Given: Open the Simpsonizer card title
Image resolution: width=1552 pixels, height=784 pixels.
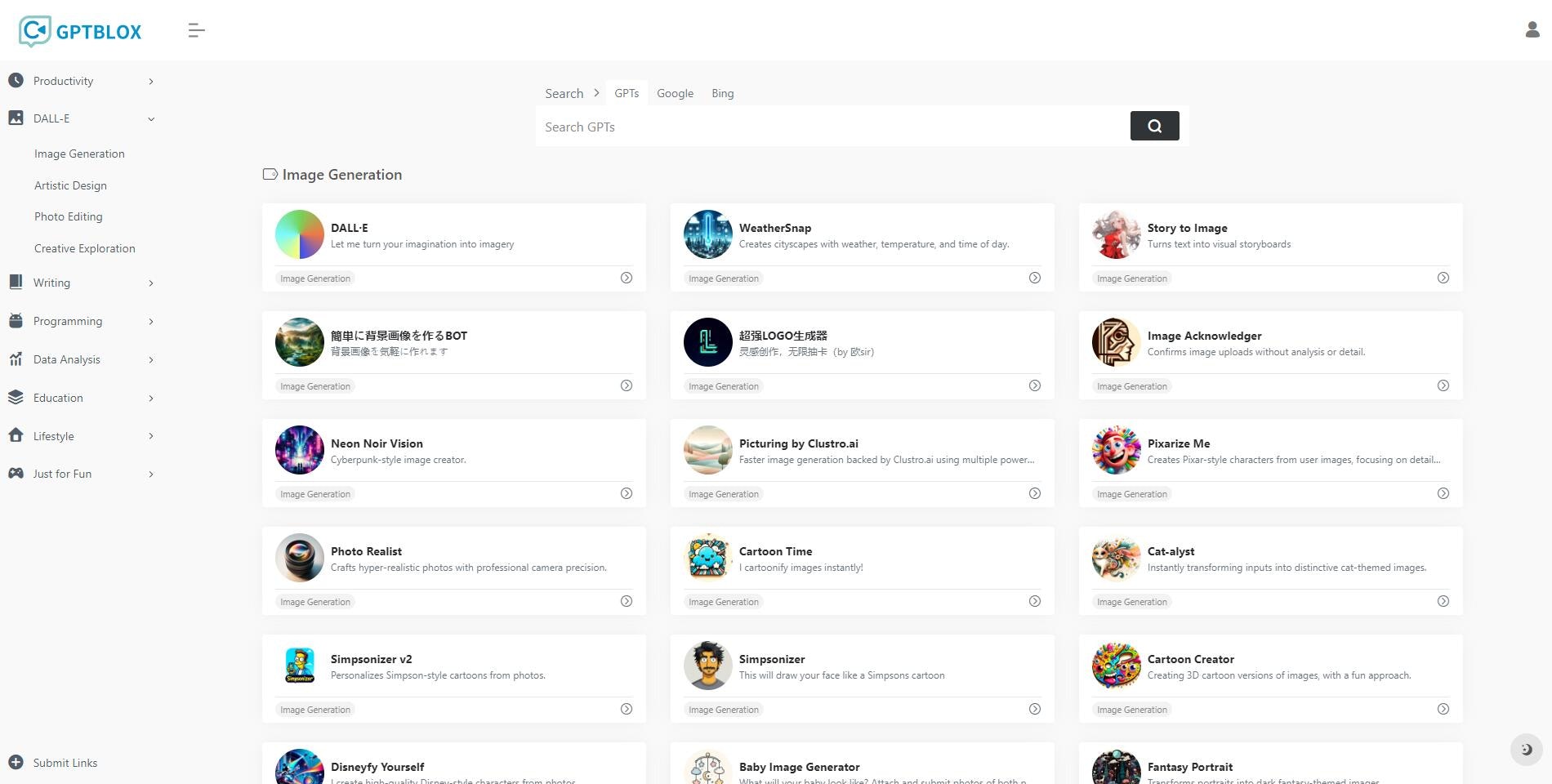Looking at the screenshot, I should (772, 659).
